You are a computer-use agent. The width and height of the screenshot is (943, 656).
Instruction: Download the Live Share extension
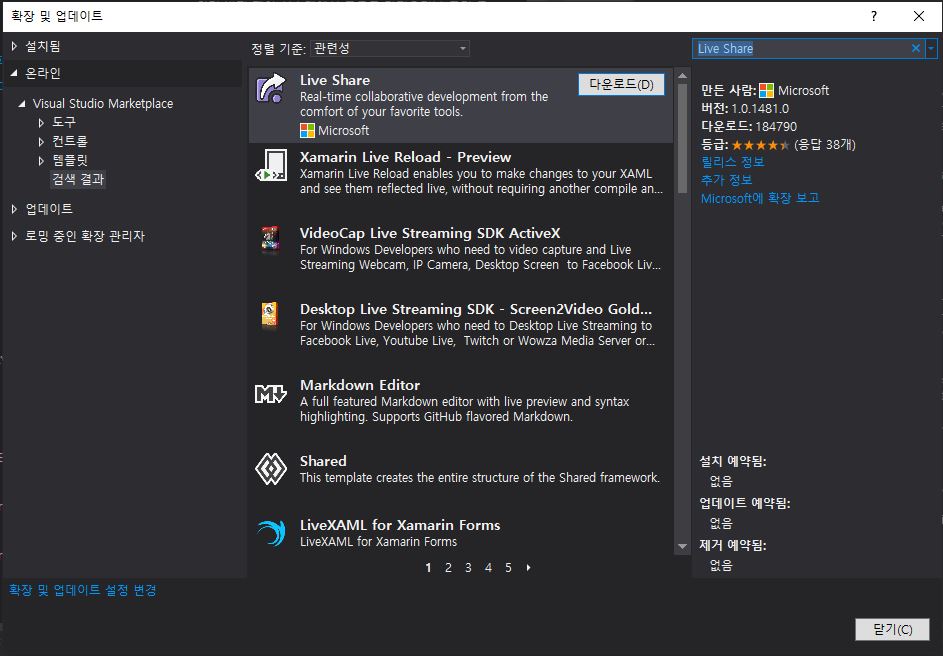pyautogui.click(x=621, y=85)
